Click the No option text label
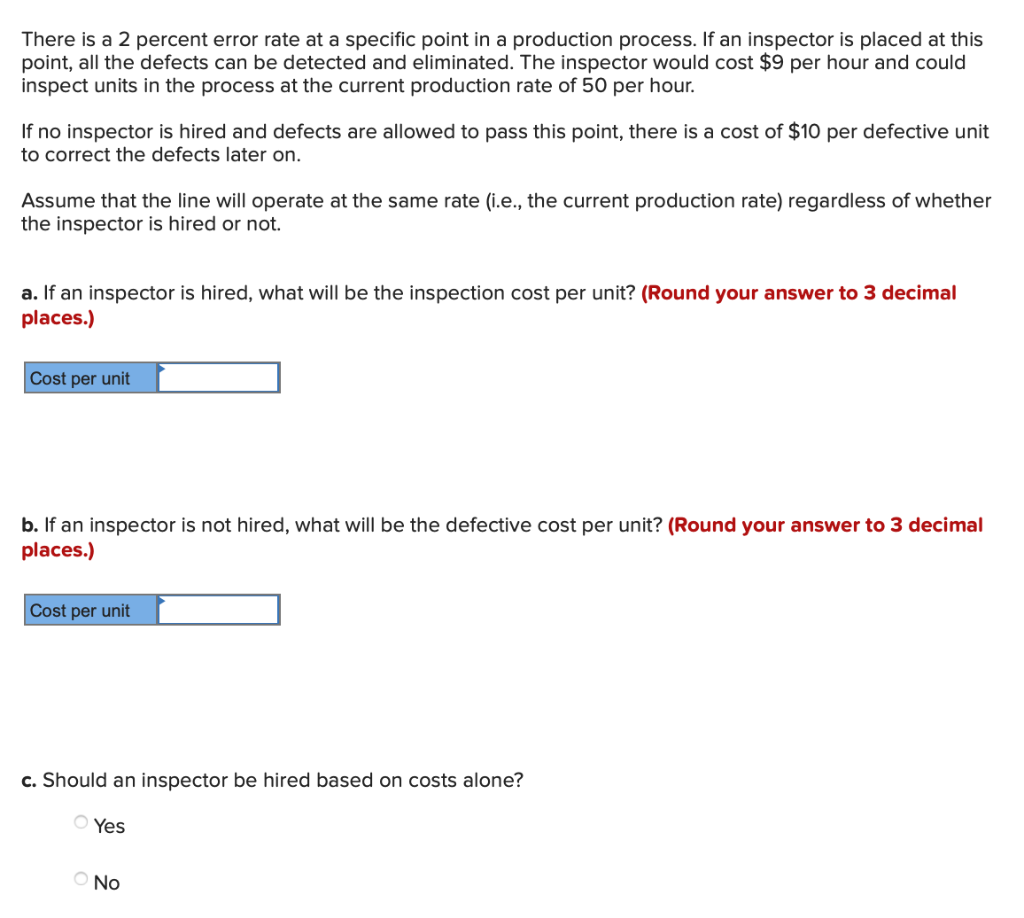Screen dimensions: 1024x918 (x=106, y=882)
